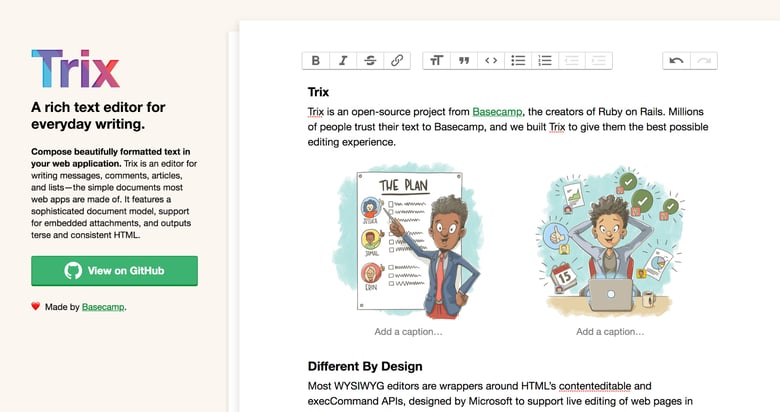
Task: Apply block quote formatting
Action: pos(464,61)
